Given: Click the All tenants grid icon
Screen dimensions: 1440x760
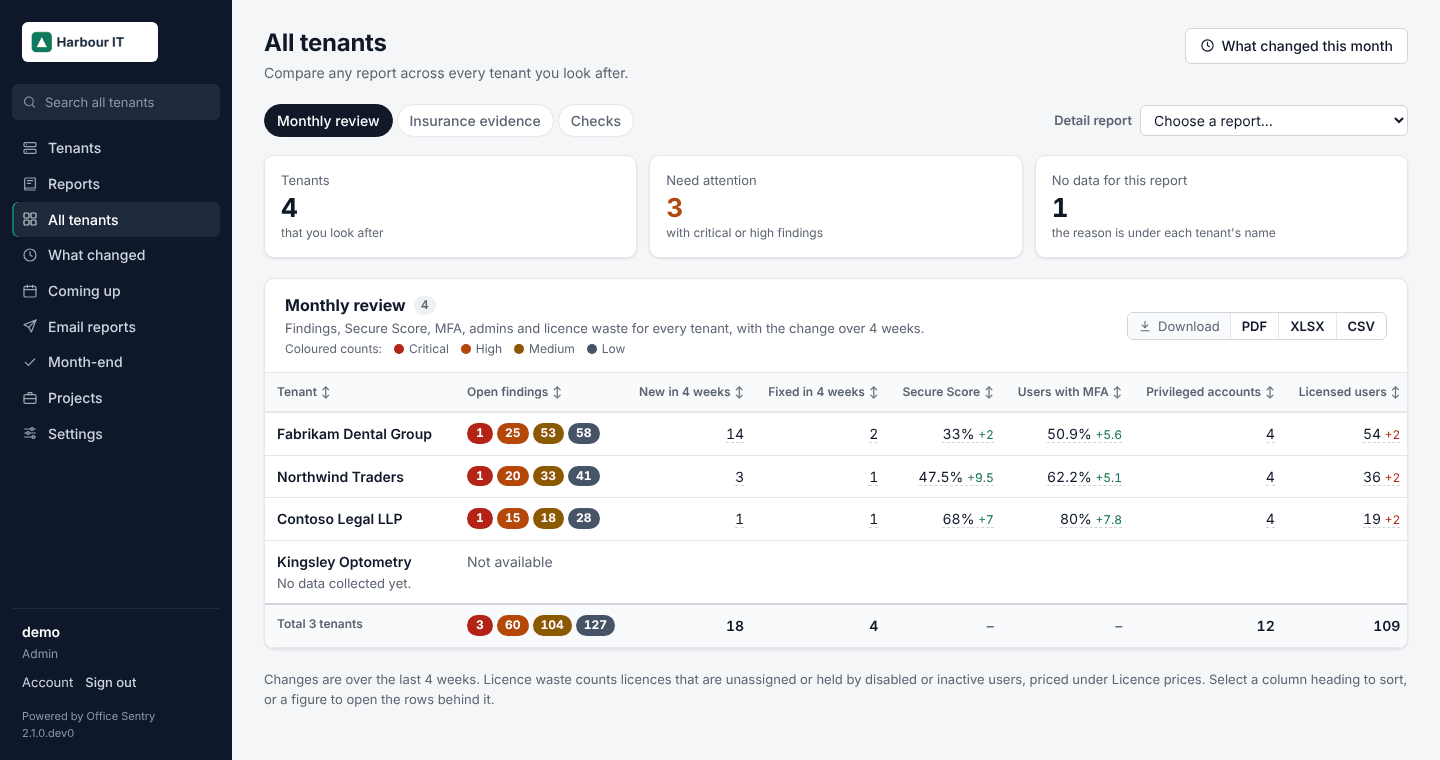Looking at the screenshot, I should (30, 220).
